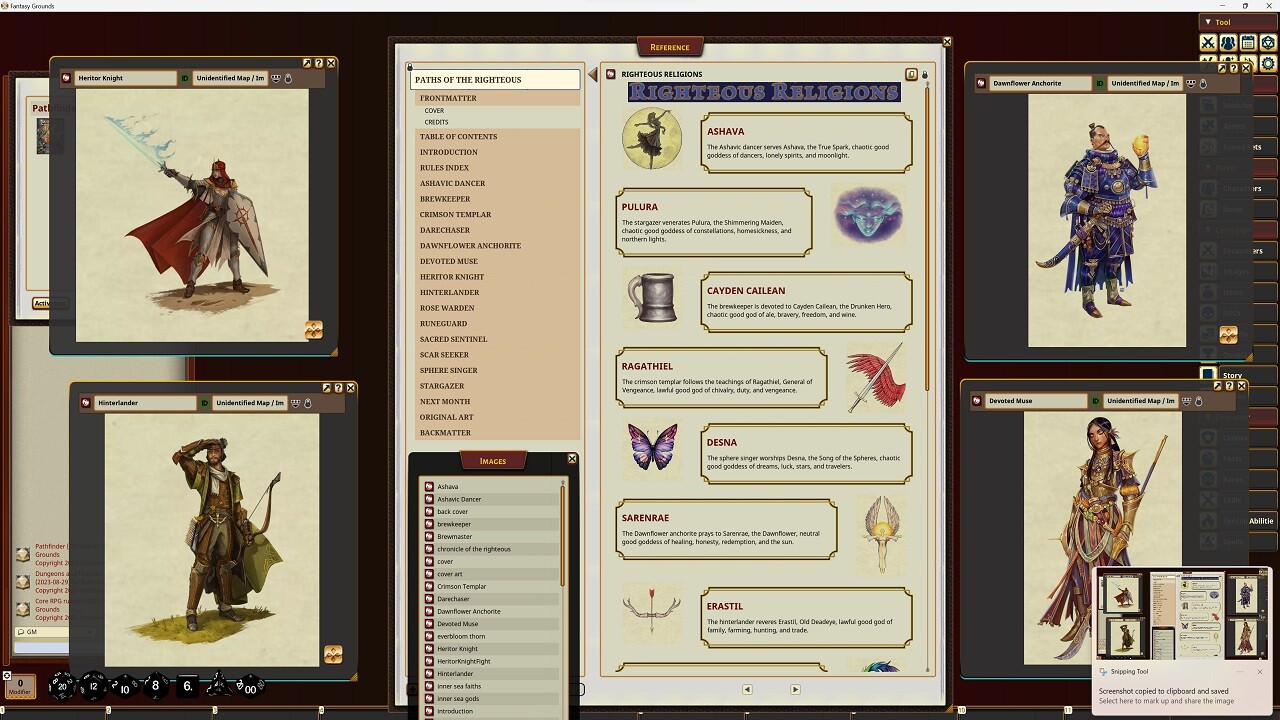The height and width of the screenshot is (720, 1280).
Task: Open the Heritor Knight entry in Images list
Action: [x=457, y=649]
